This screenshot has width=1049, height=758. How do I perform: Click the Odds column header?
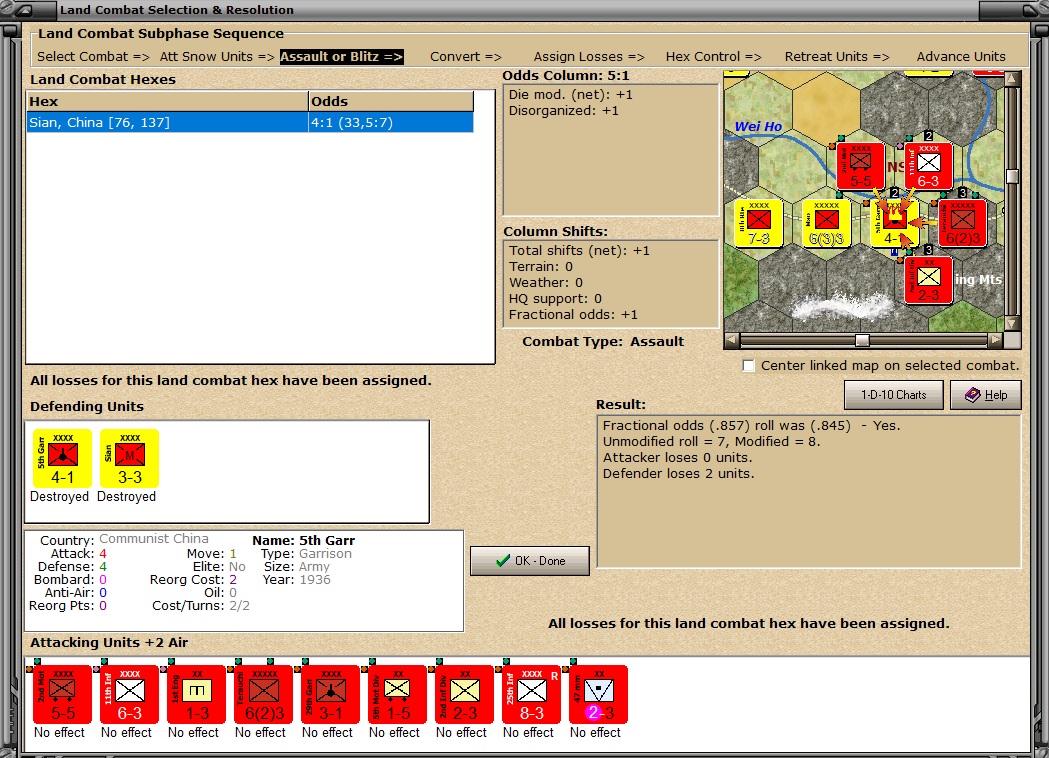click(391, 102)
